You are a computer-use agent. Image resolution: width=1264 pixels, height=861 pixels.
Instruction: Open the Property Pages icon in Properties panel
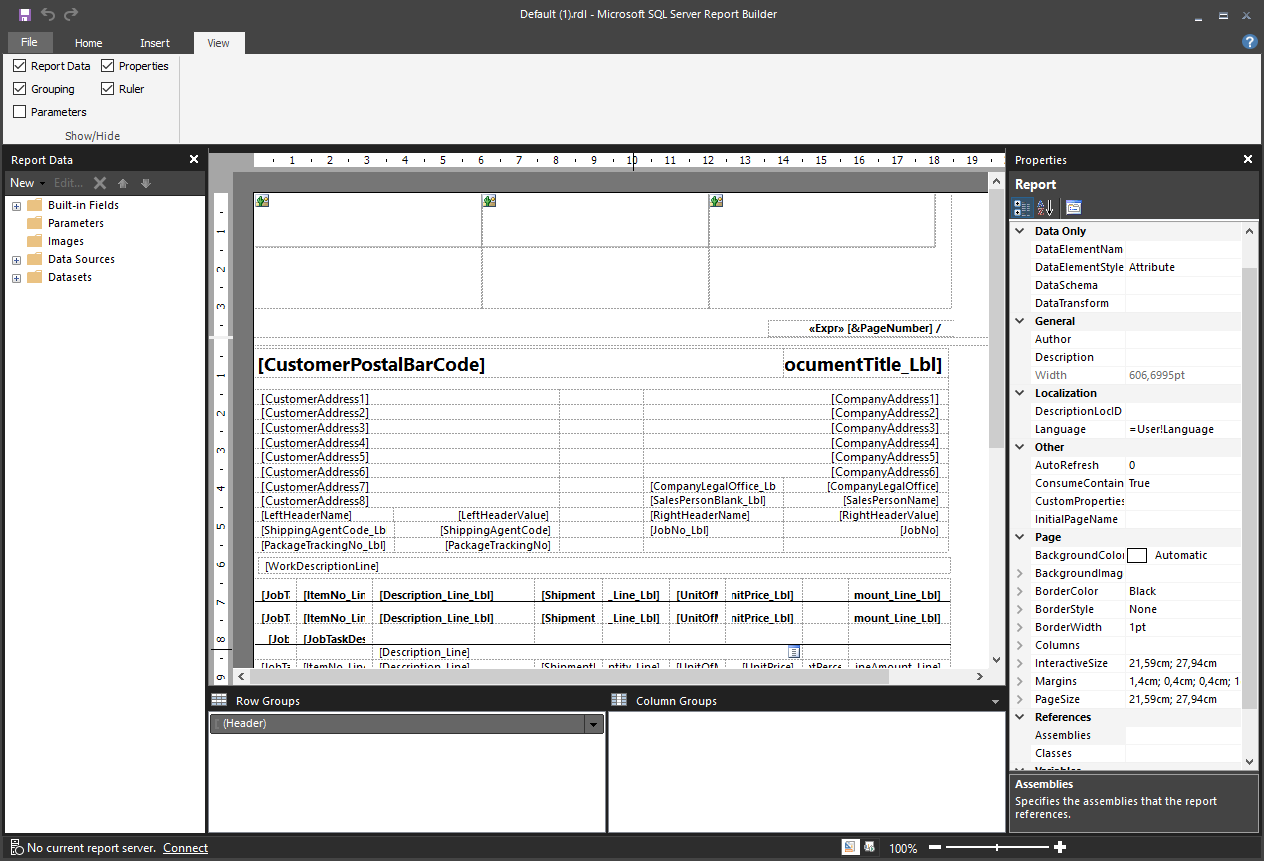tap(1073, 207)
